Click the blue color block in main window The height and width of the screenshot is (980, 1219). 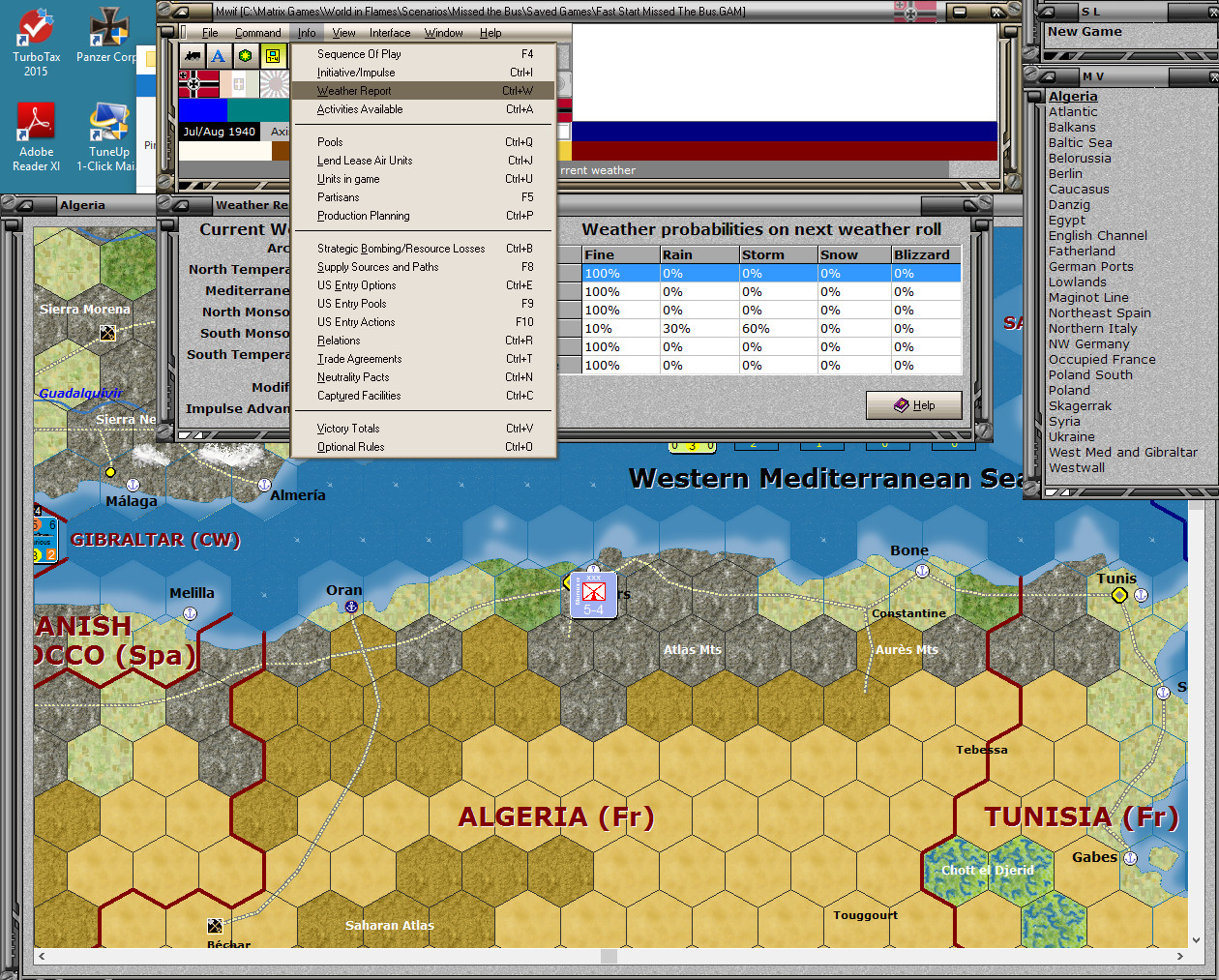203,110
